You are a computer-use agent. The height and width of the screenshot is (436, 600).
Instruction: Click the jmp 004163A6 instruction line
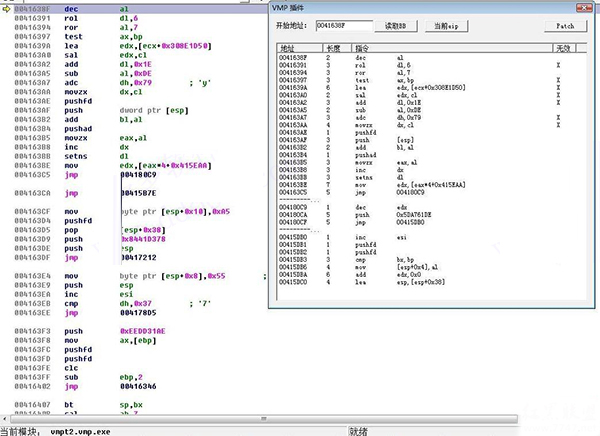click(100, 384)
